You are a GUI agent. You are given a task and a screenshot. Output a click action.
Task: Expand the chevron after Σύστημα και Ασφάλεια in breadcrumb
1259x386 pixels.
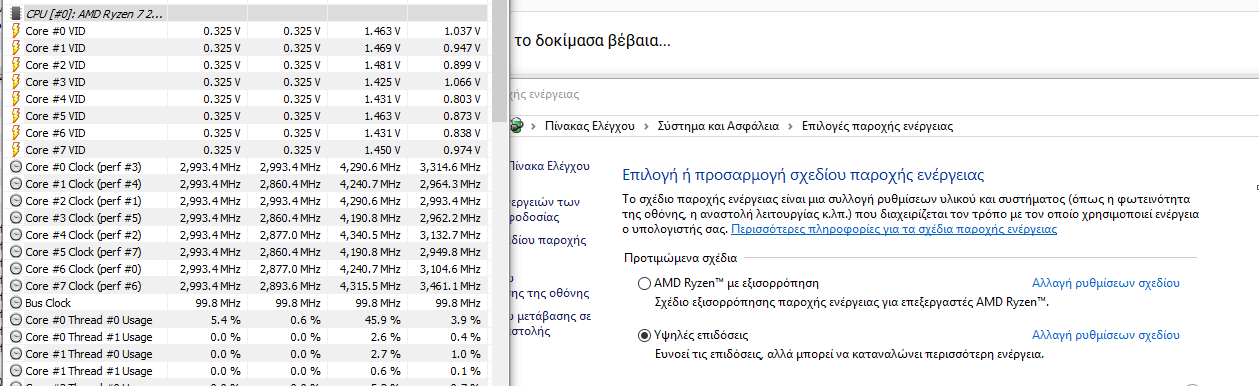point(790,127)
